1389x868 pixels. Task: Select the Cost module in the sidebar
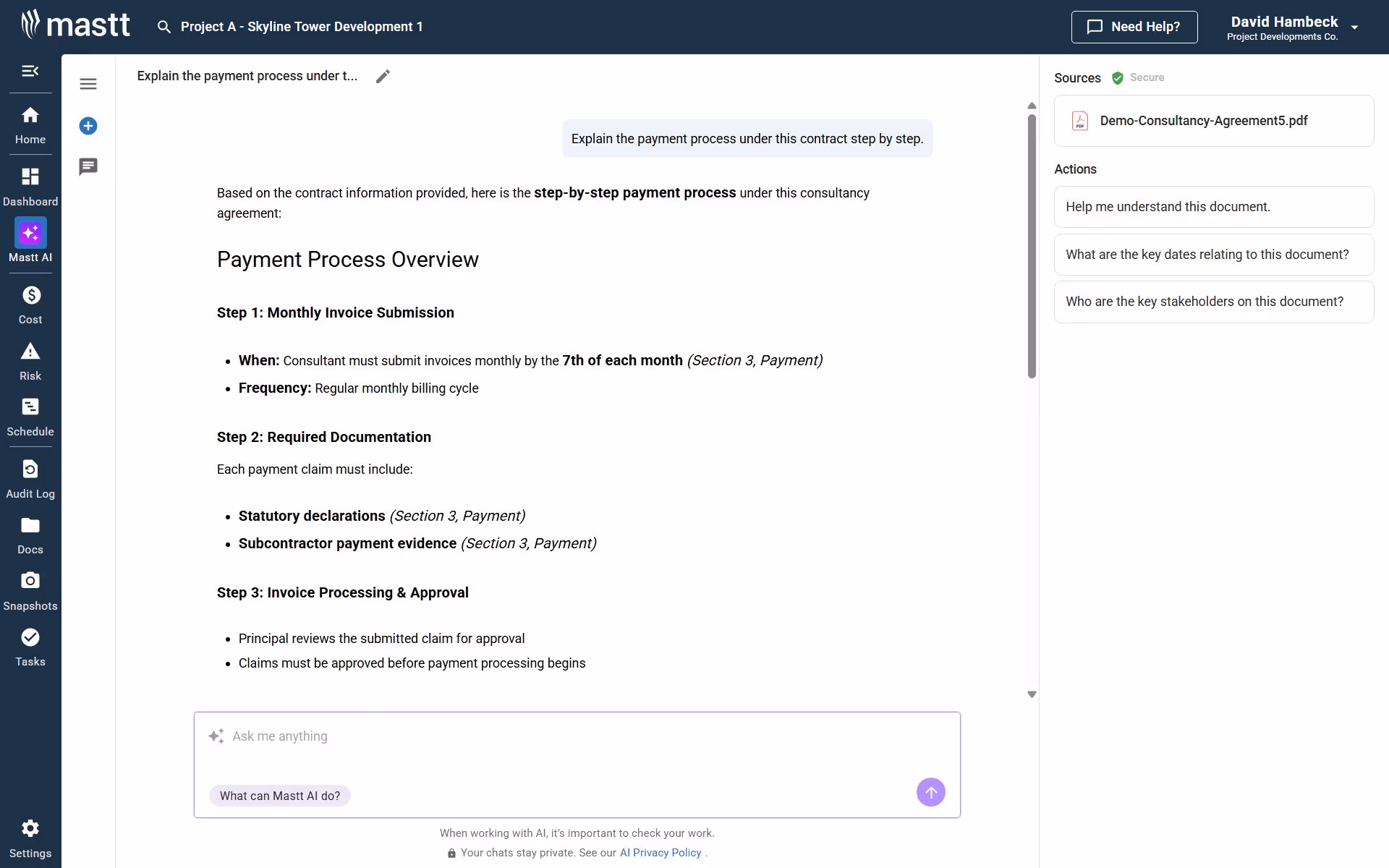[30, 303]
